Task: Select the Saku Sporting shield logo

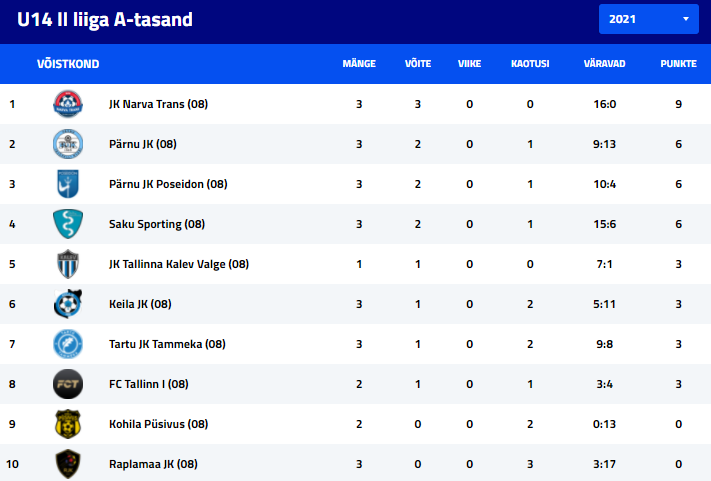Action: click(x=68, y=224)
